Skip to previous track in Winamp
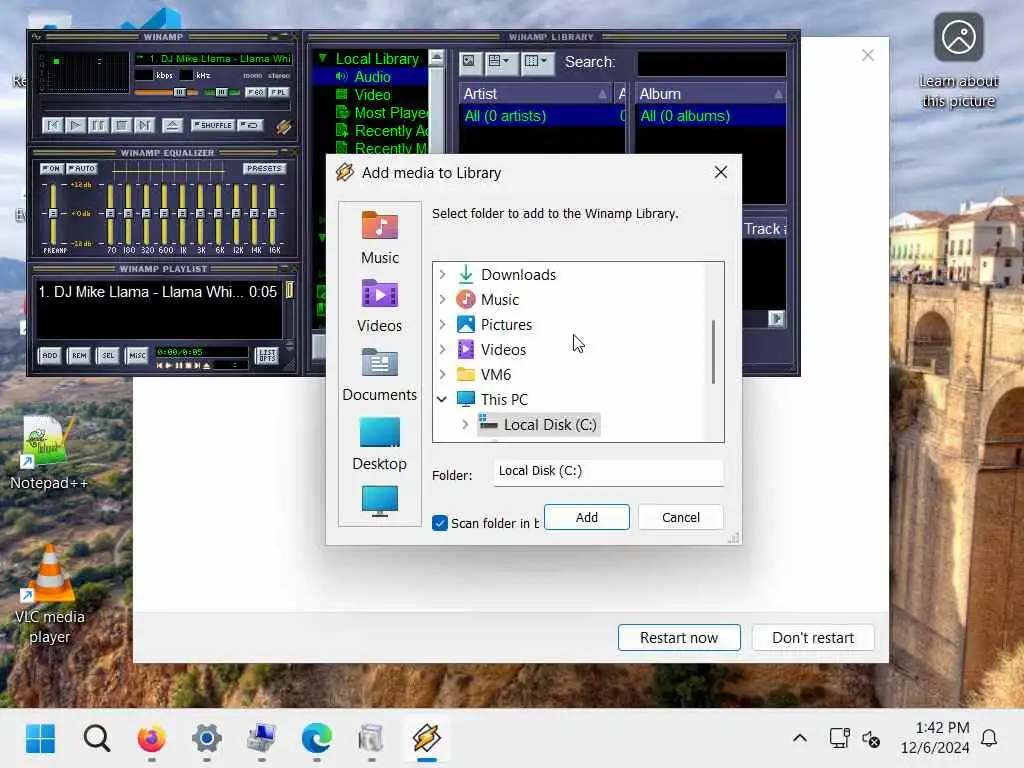Screen dimensions: 1024x768 52,125
